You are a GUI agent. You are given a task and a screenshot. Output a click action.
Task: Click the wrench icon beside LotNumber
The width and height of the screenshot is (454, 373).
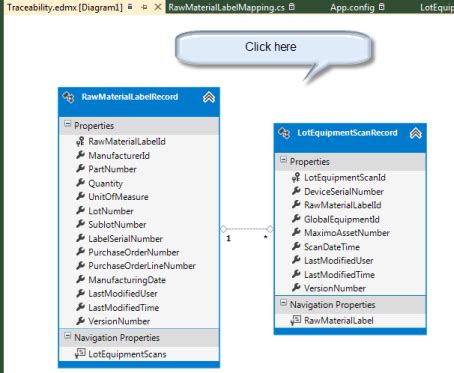80,210
